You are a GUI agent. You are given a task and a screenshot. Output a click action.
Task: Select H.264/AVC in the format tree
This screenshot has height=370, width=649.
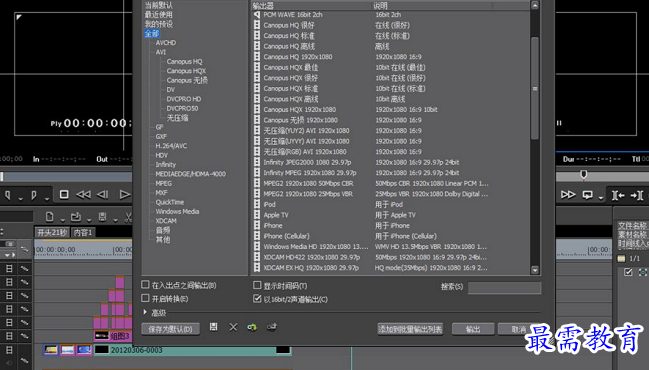tap(171, 146)
